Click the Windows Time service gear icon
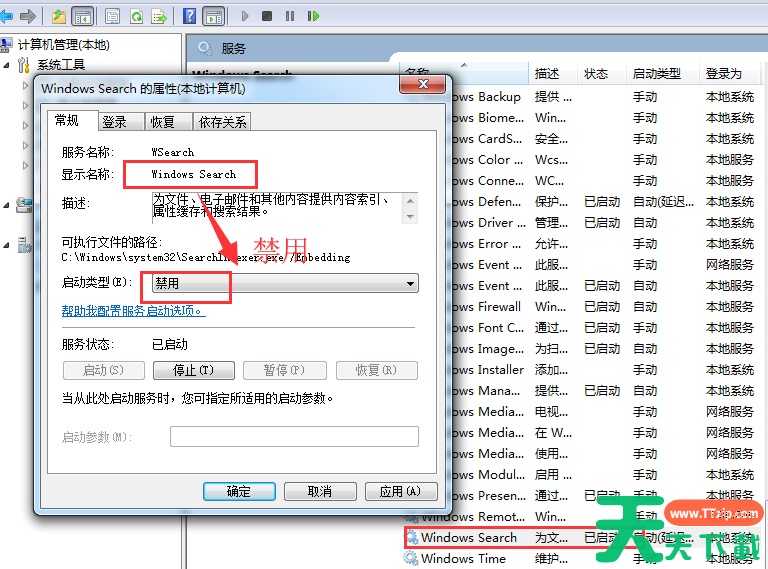Screen dimensions: 768x569 click(411, 558)
